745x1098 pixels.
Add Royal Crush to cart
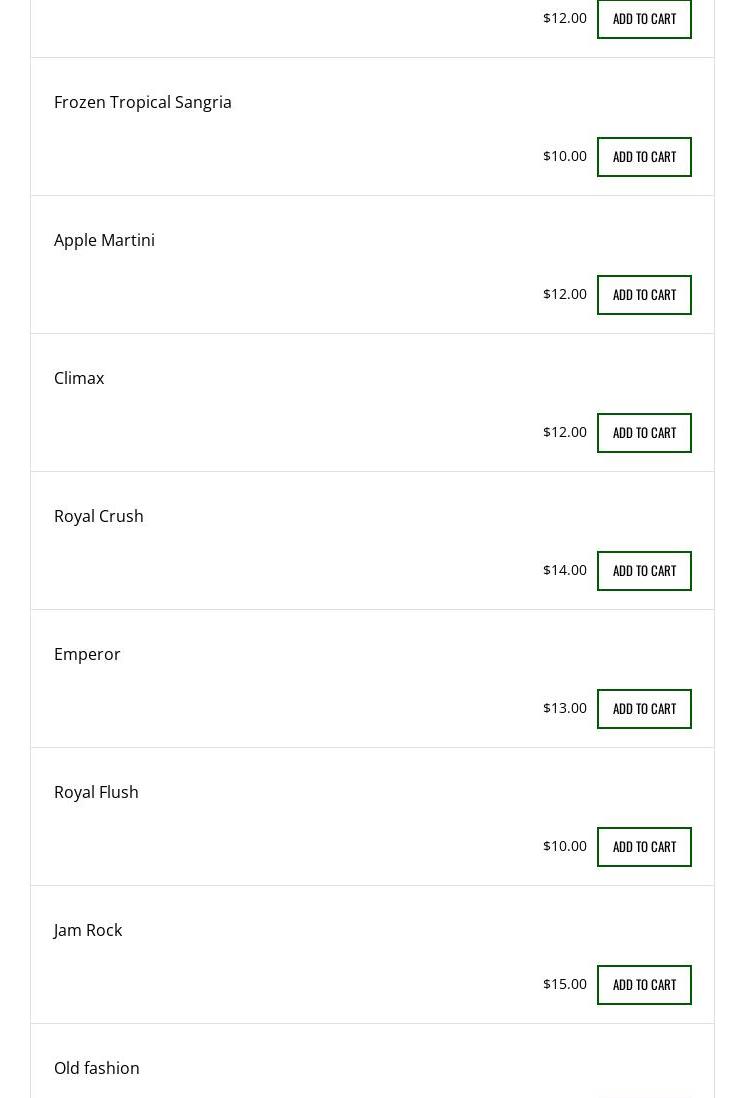click(644, 571)
